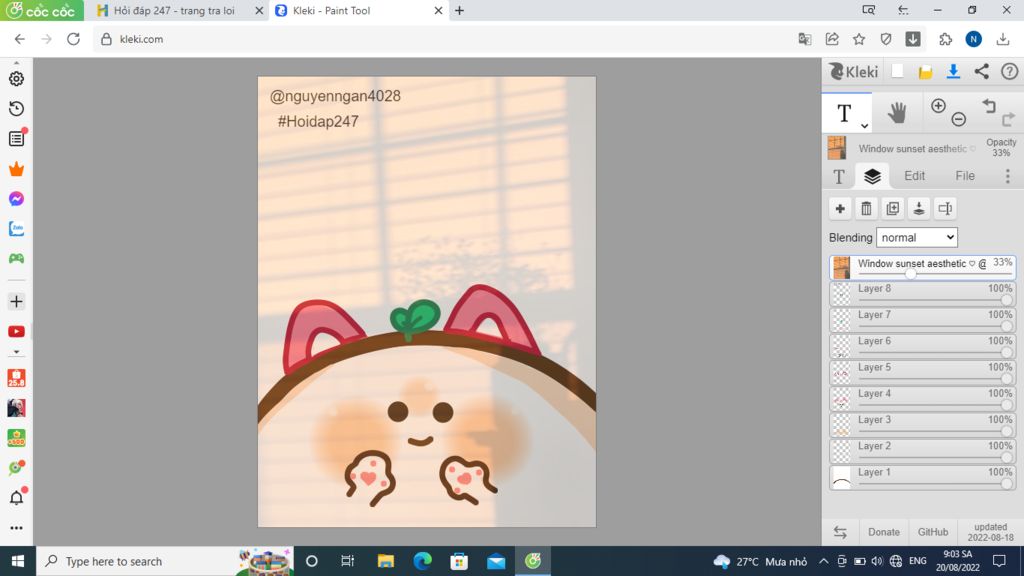Select the Text tool
Viewport: 1024px width, 576px height.
845,110
